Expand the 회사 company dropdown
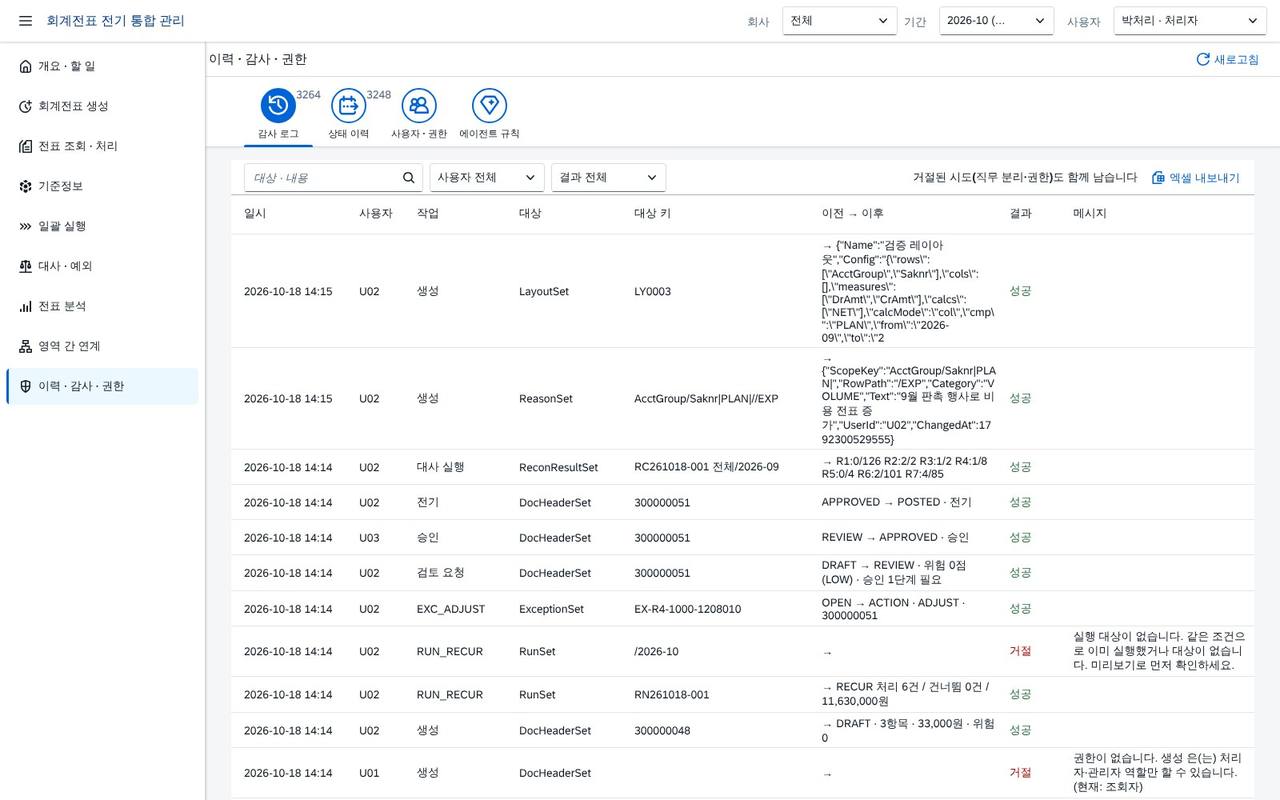1280x800 pixels. [x=840, y=21]
